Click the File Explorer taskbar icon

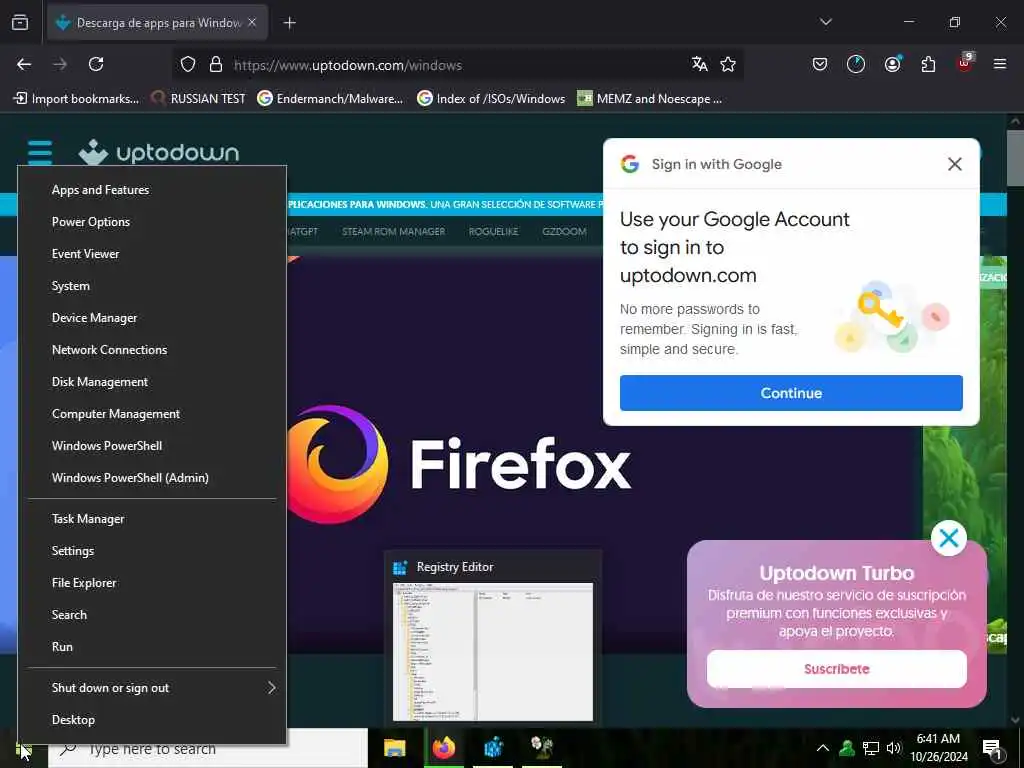pyautogui.click(x=394, y=748)
